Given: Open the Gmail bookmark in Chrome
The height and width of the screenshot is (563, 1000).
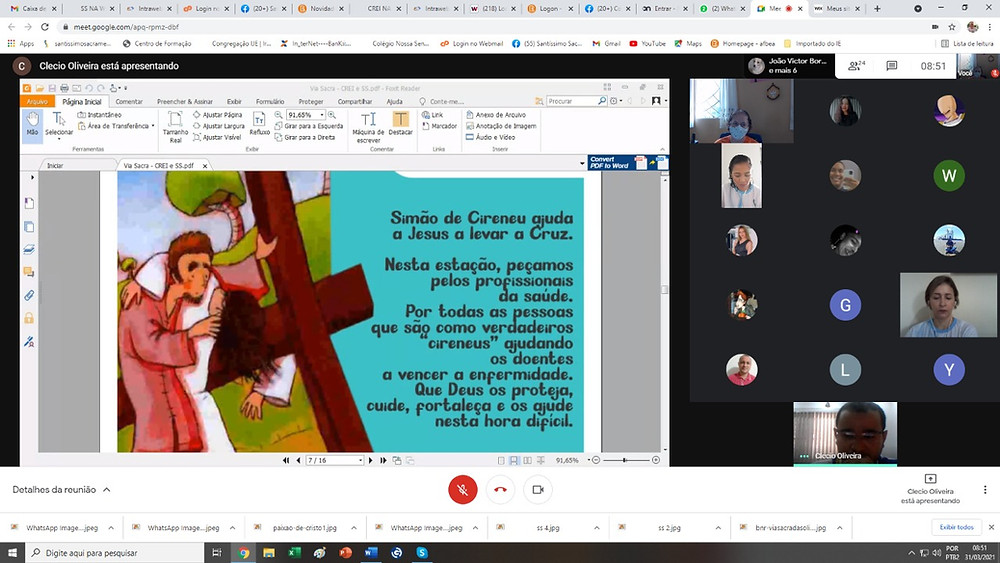Looking at the screenshot, I should click(x=607, y=43).
